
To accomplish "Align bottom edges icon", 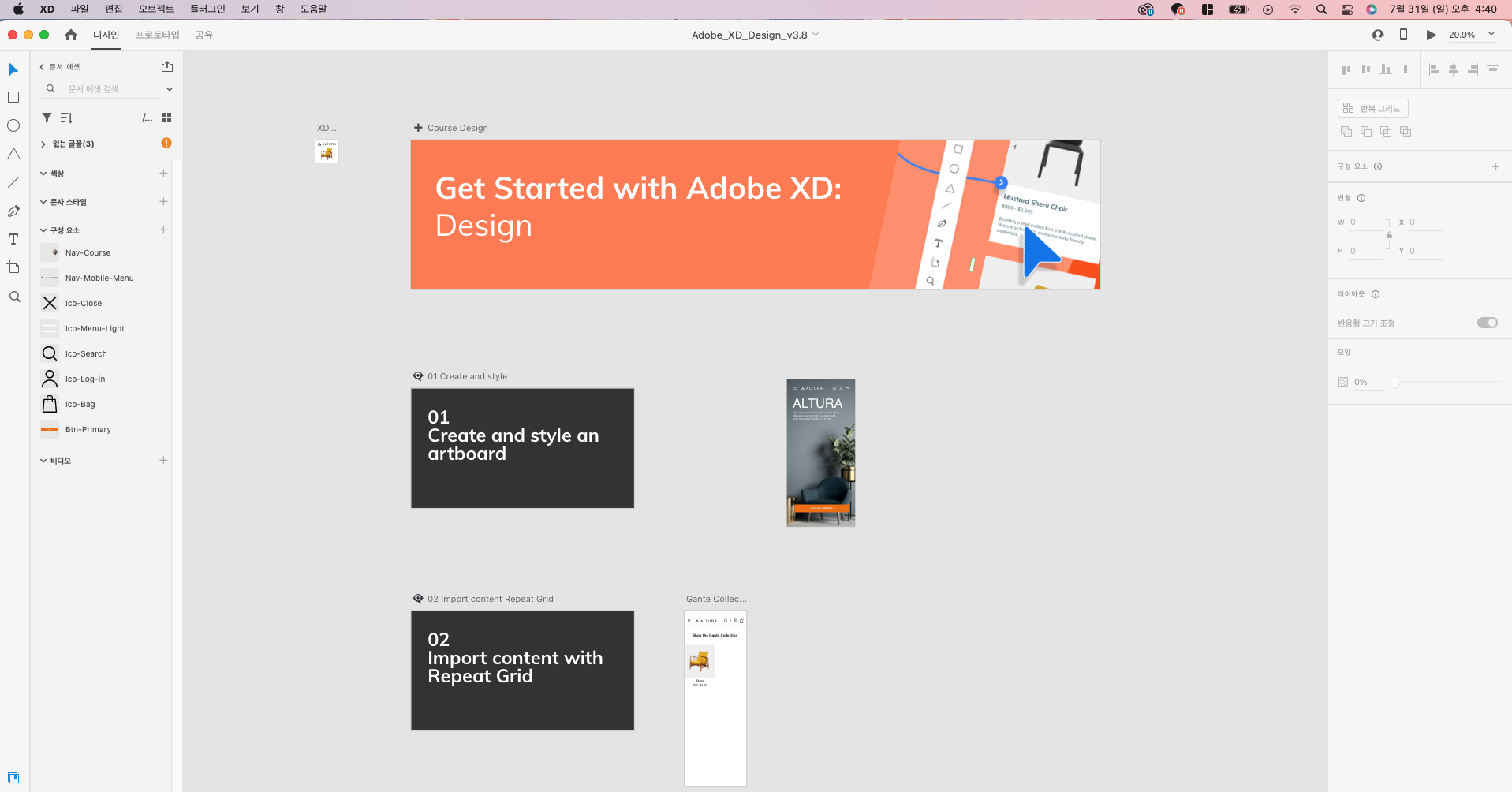I will 1386,69.
